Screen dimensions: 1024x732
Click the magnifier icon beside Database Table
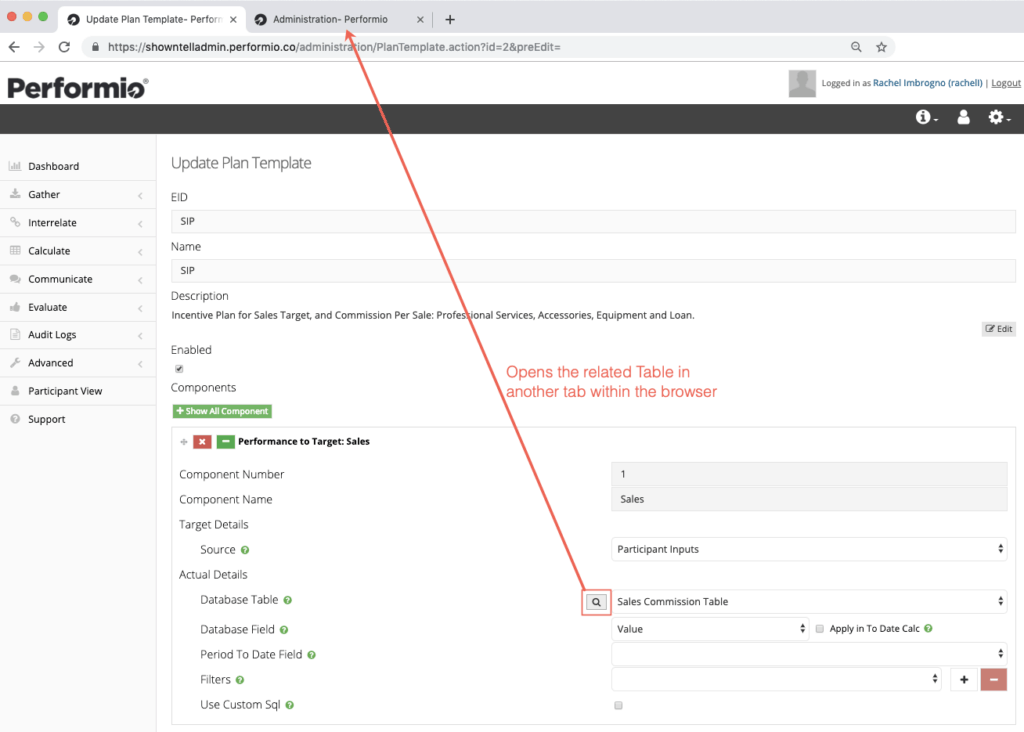(x=596, y=602)
